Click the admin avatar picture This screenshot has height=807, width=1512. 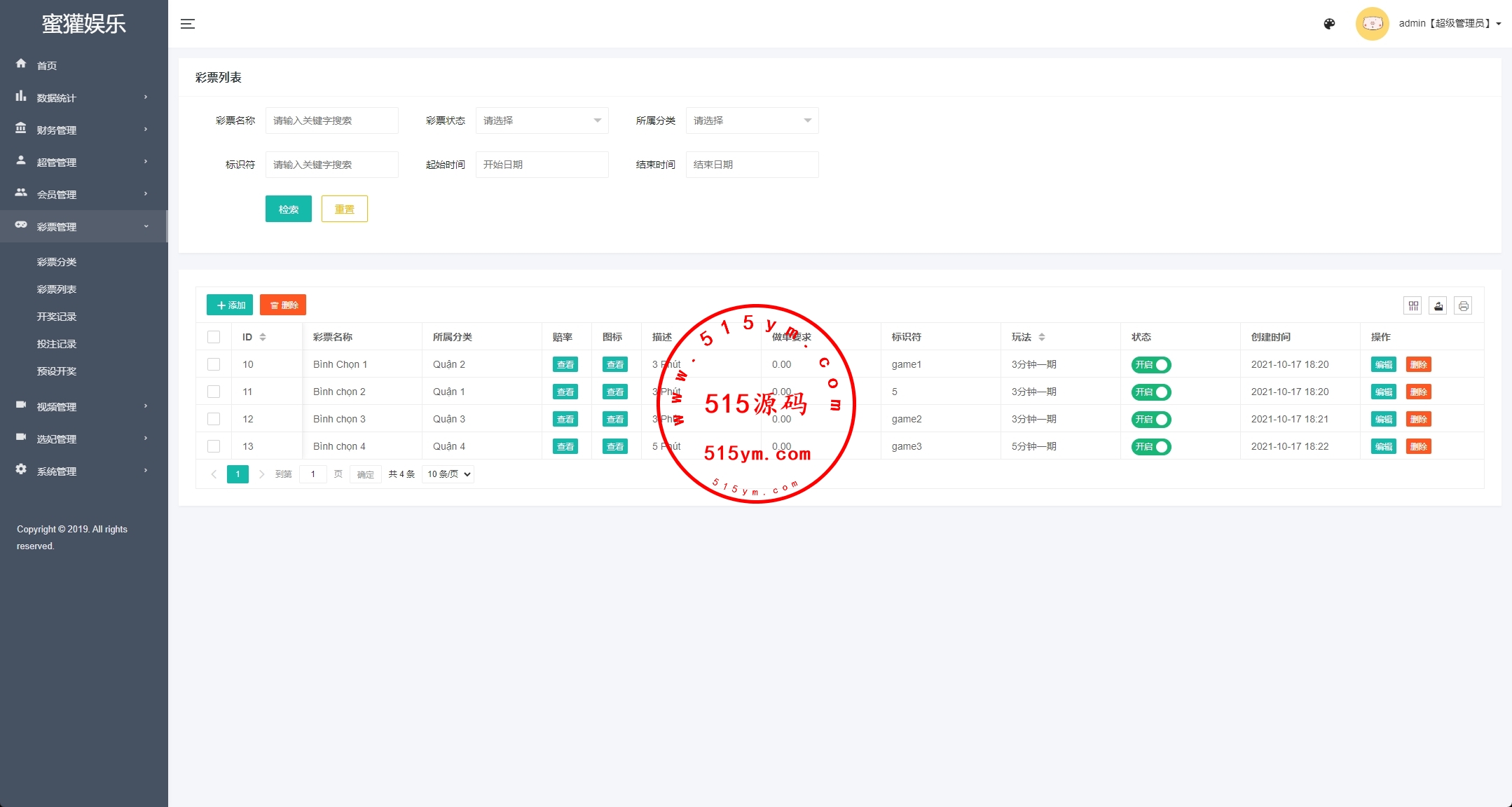pos(1372,24)
